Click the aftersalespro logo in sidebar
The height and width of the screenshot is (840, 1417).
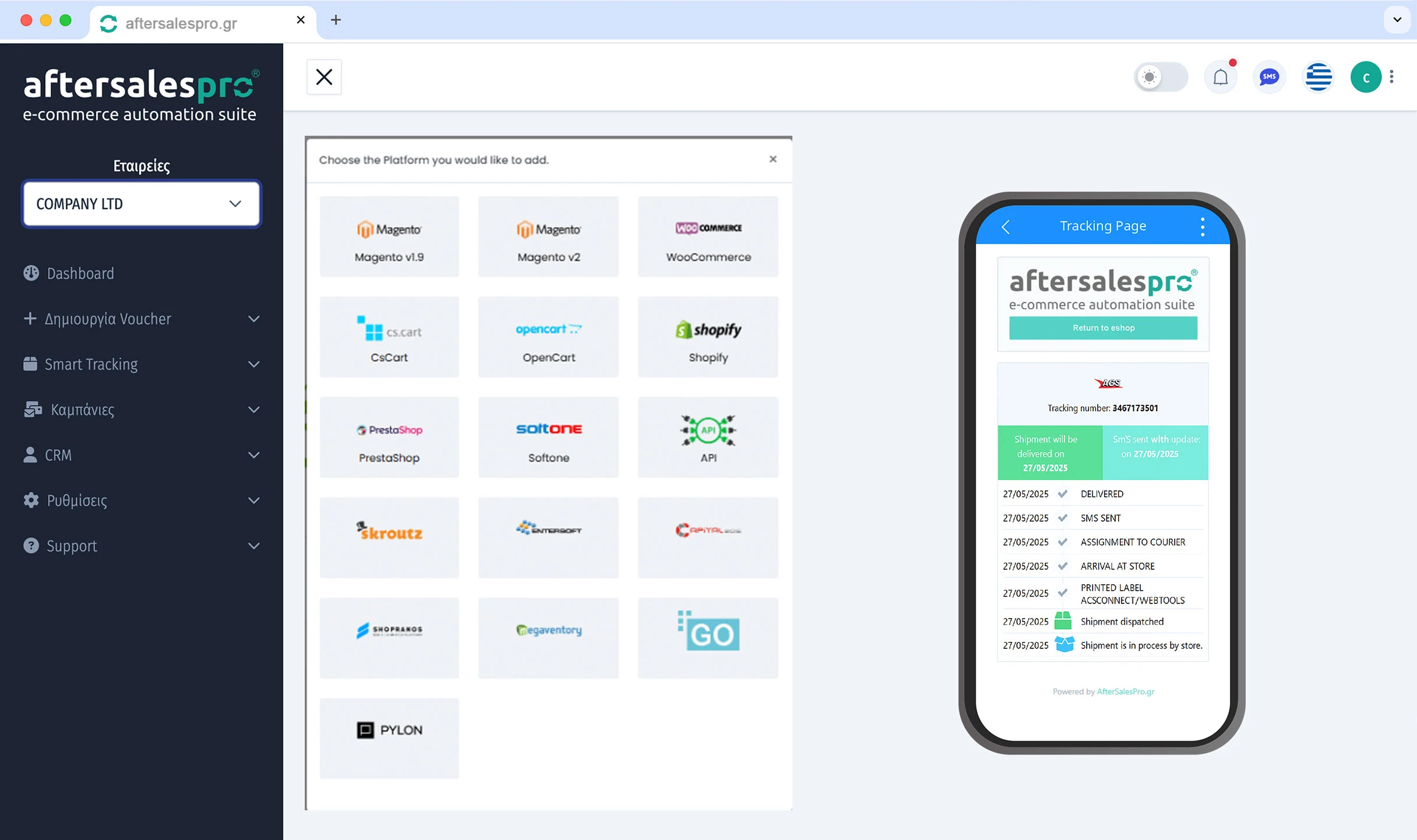click(x=141, y=95)
